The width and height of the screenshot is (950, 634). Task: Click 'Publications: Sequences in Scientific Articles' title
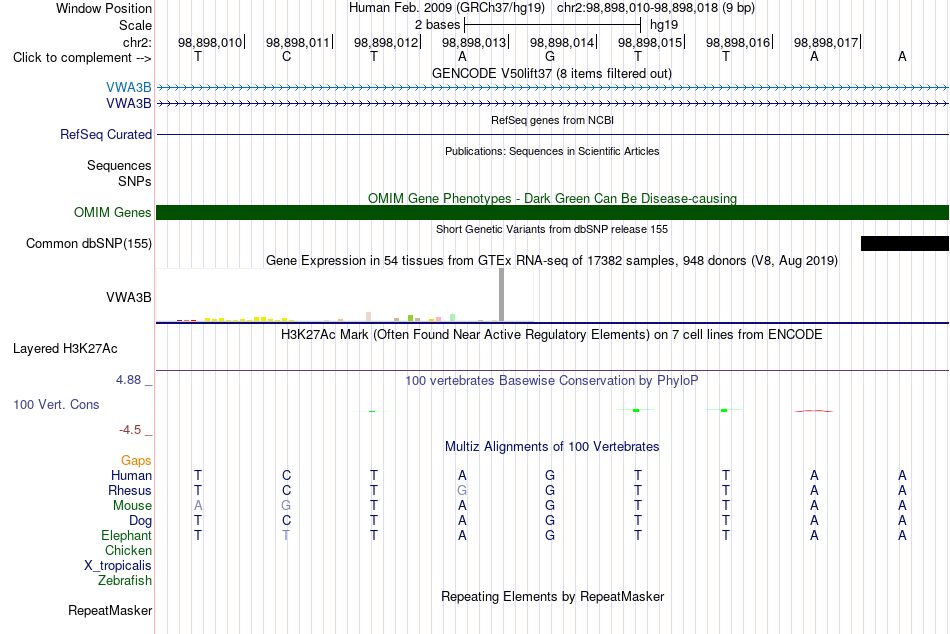point(552,151)
